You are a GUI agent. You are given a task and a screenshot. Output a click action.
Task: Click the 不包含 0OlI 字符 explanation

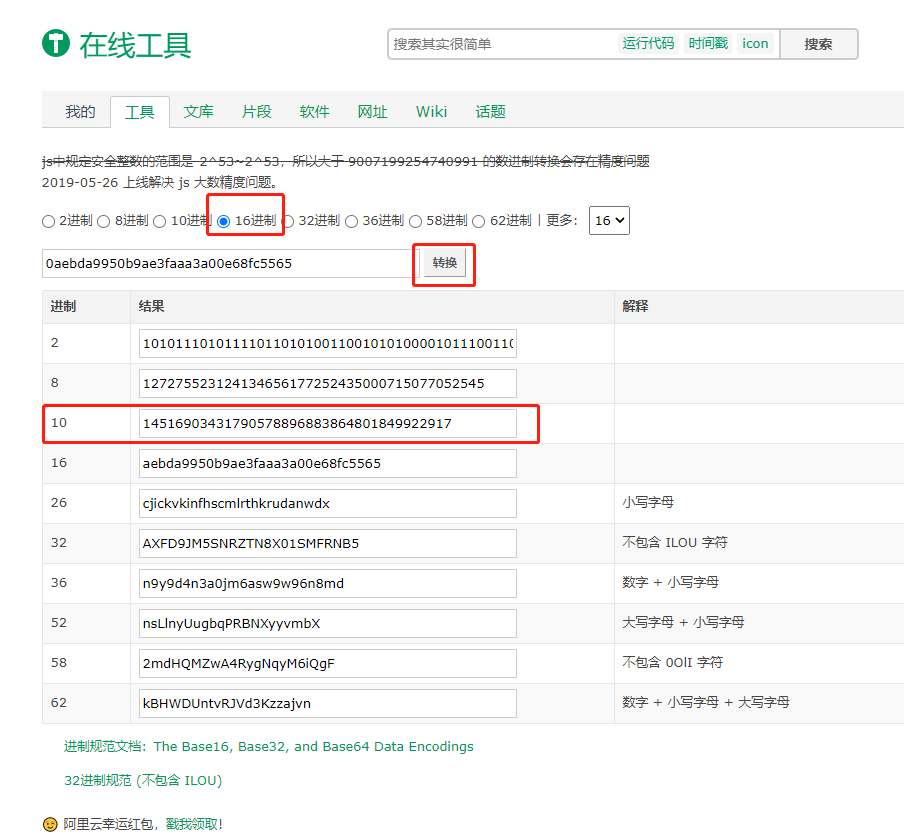coord(672,662)
